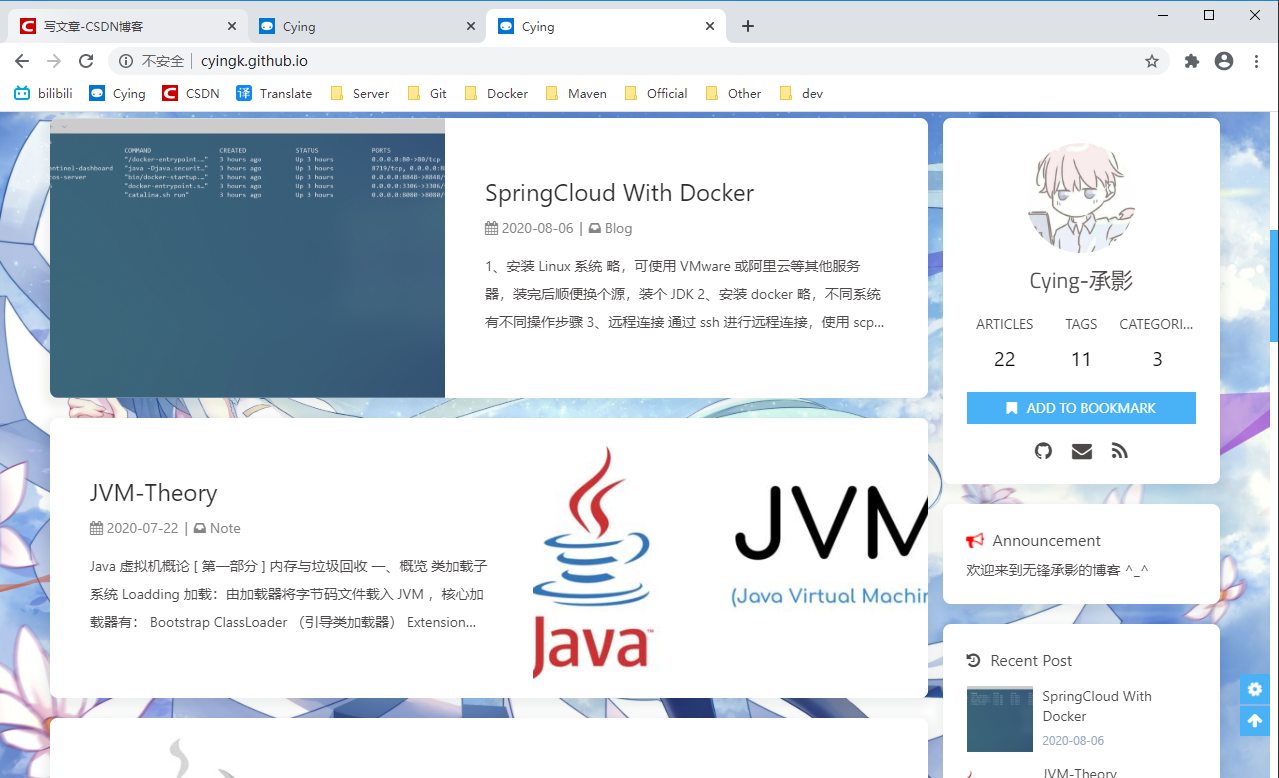
Task: Expand the Official bookmarks folder
Action: coord(656,93)
